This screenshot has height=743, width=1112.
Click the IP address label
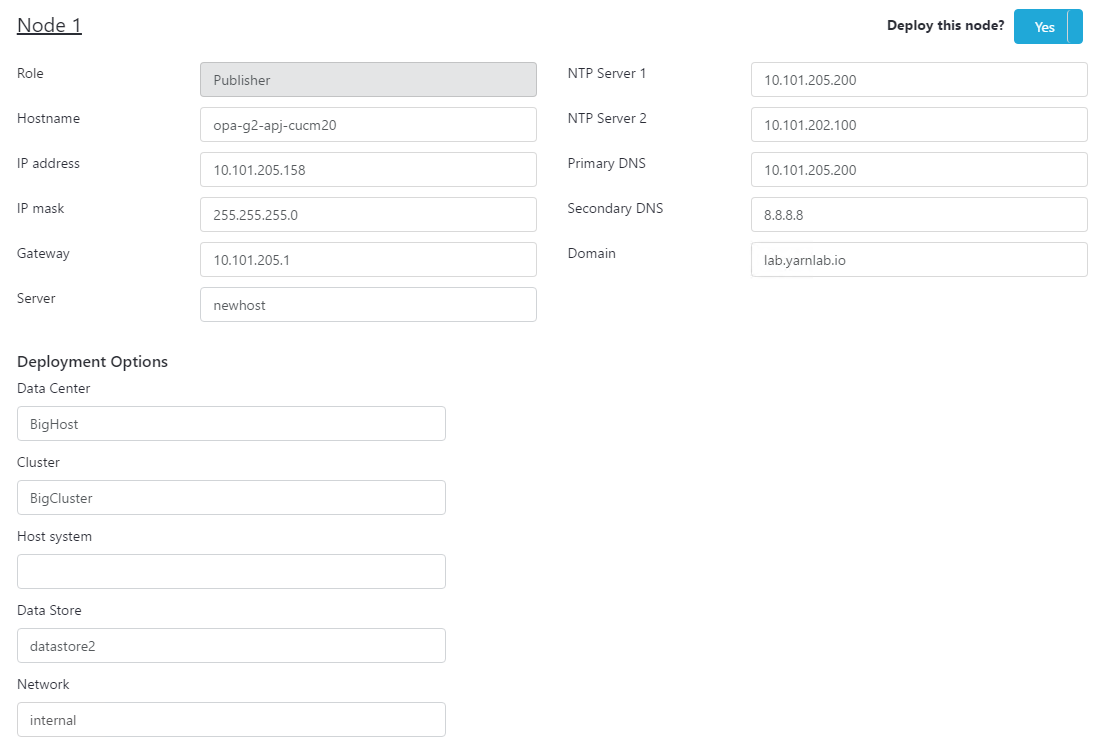point(48,163)
